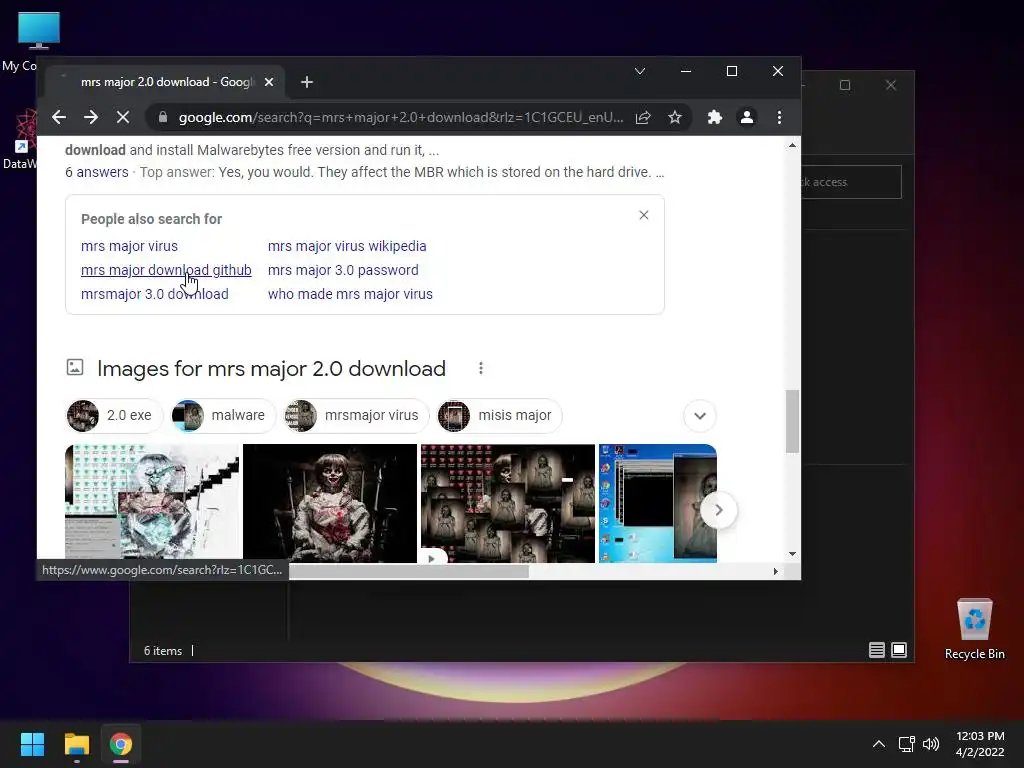Click the page vertical scrollbar thumb

coord(792,421)
